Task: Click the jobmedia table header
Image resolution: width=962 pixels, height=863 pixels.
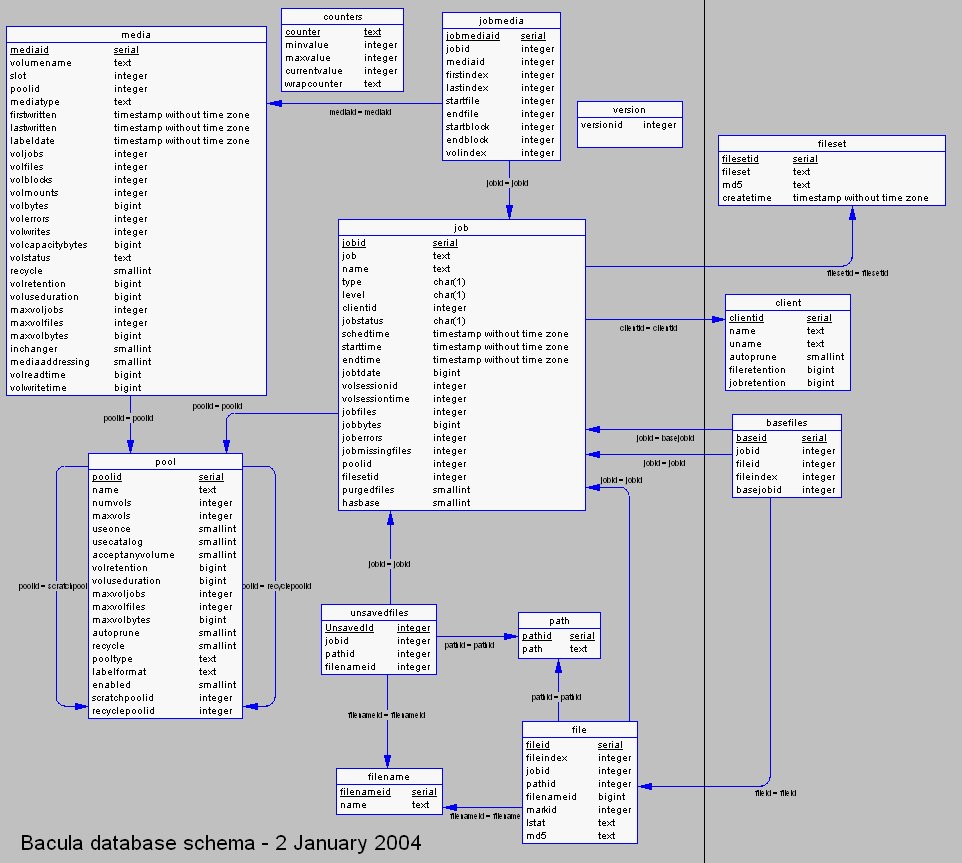Action: [x=501, y=21]
